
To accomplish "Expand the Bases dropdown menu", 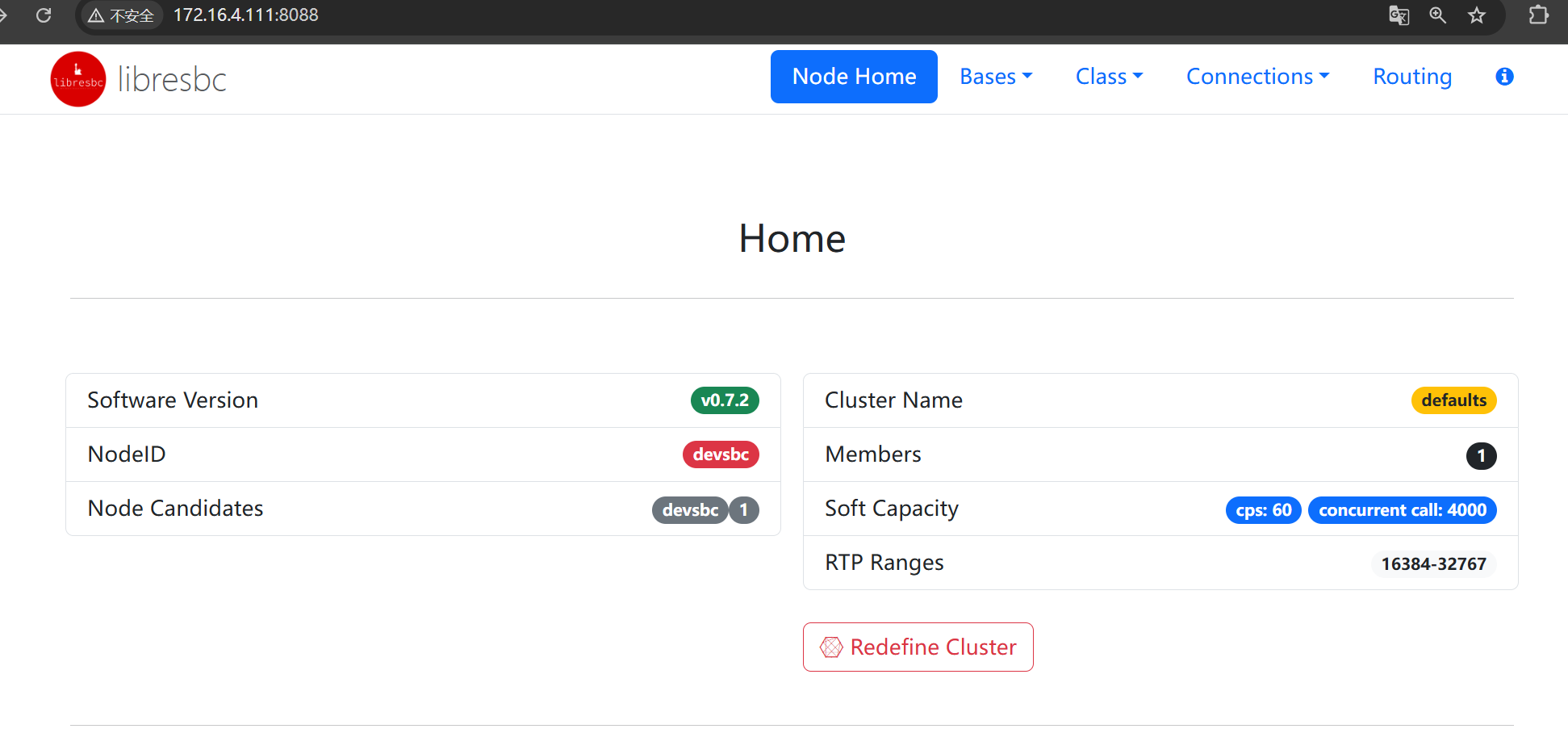I will pyautogui.click(x=996, y=77).
